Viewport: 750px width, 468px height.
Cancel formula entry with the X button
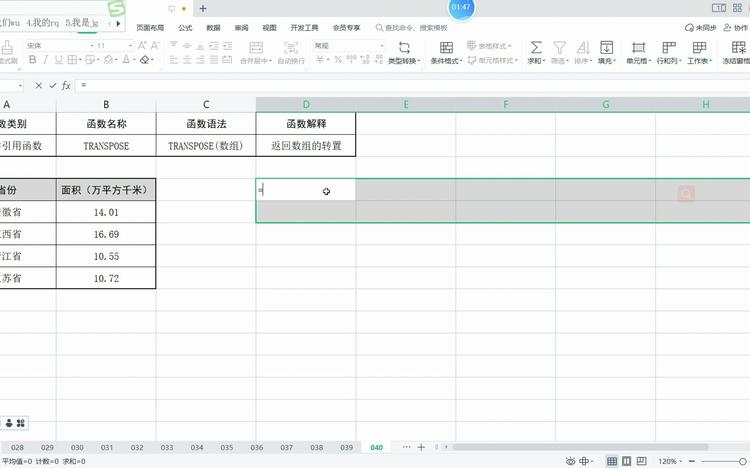(39, 85)
